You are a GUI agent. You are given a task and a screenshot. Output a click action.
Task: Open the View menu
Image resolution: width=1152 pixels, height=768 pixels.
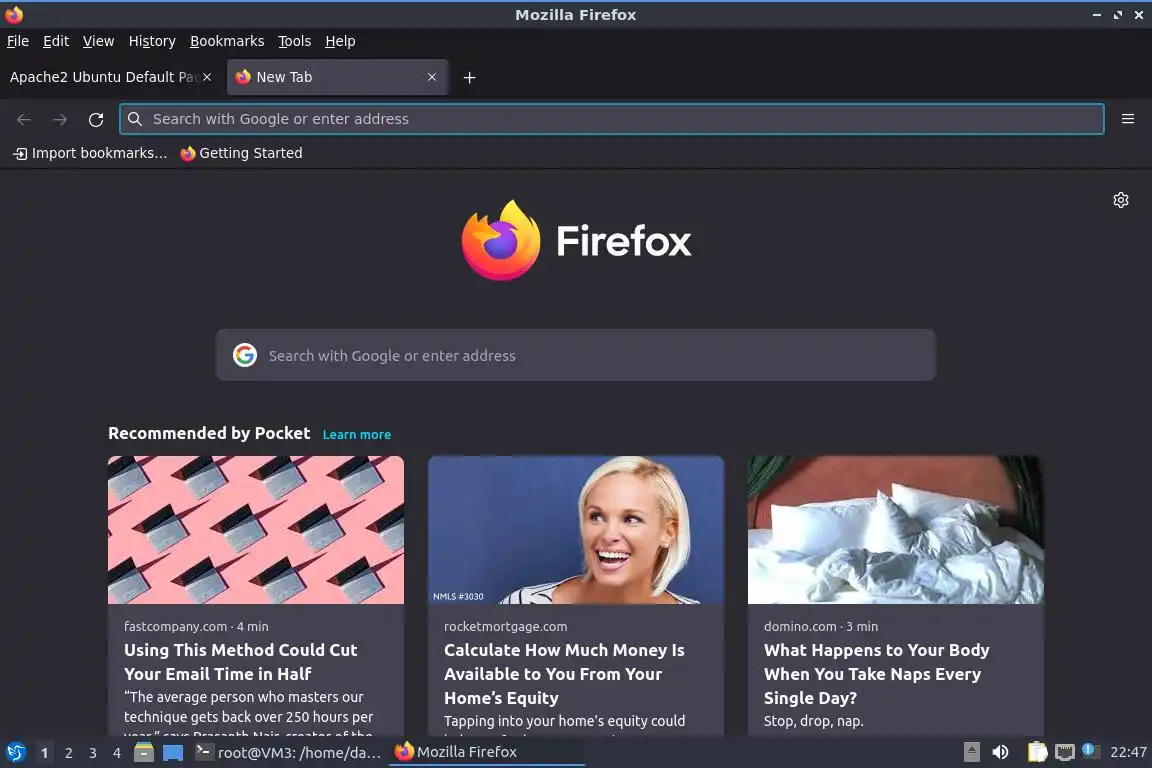[98, 41]
